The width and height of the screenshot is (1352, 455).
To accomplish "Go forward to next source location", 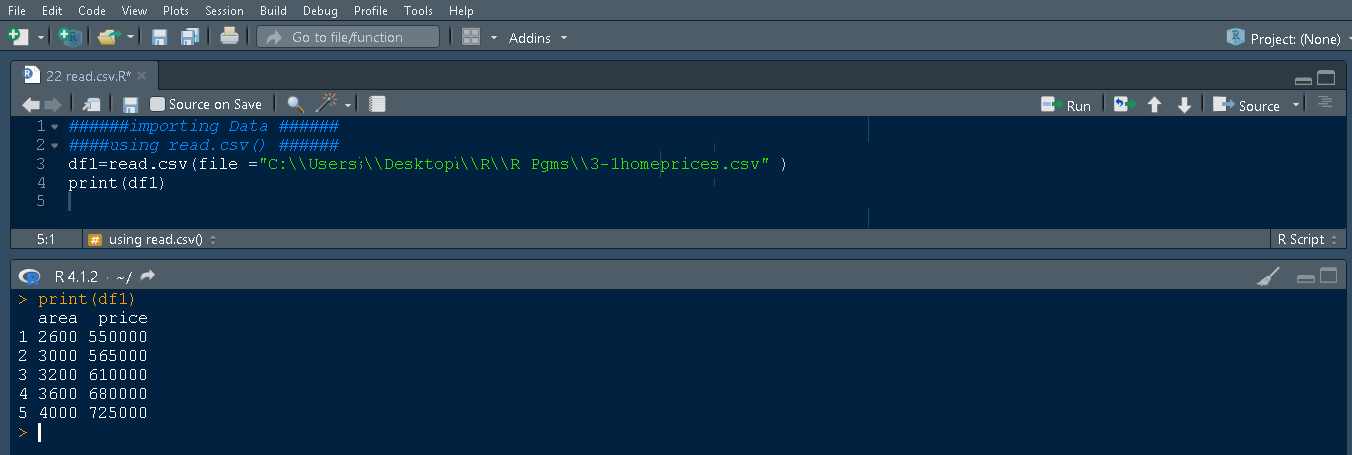I will [x=53, y=104].
